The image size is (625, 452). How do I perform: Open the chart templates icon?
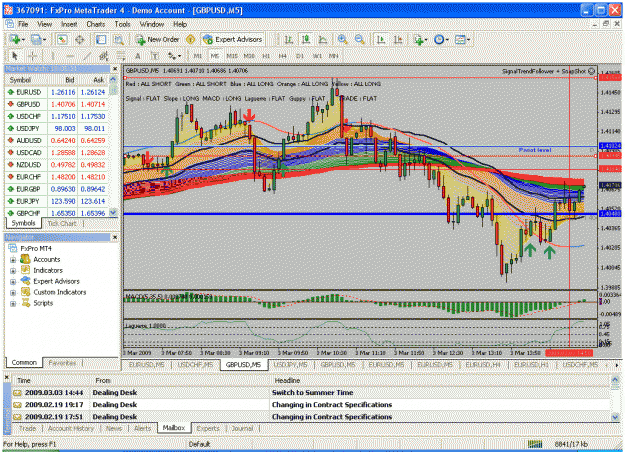coord(460,39)
